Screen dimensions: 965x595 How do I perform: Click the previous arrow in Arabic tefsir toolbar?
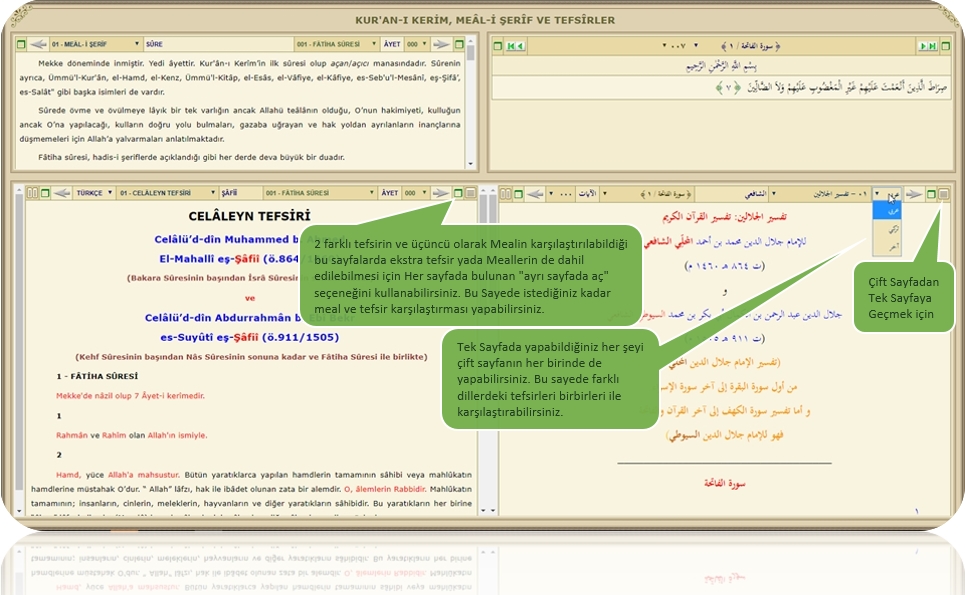(x=535, y=194)
